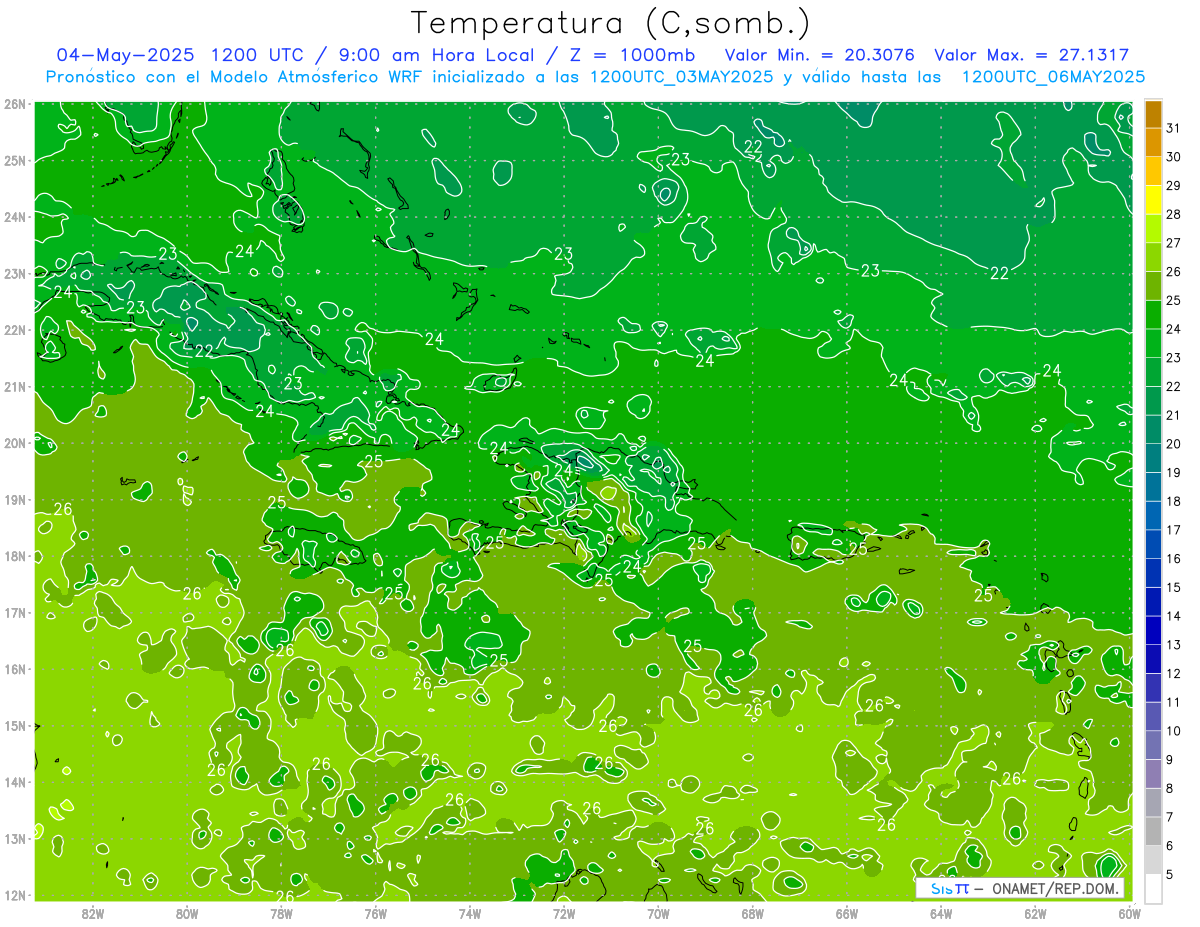Image resolution: width=1200 pixels, height=927 pixels.
Task: Click the colorbar label 17
Action: [1174, 530]
